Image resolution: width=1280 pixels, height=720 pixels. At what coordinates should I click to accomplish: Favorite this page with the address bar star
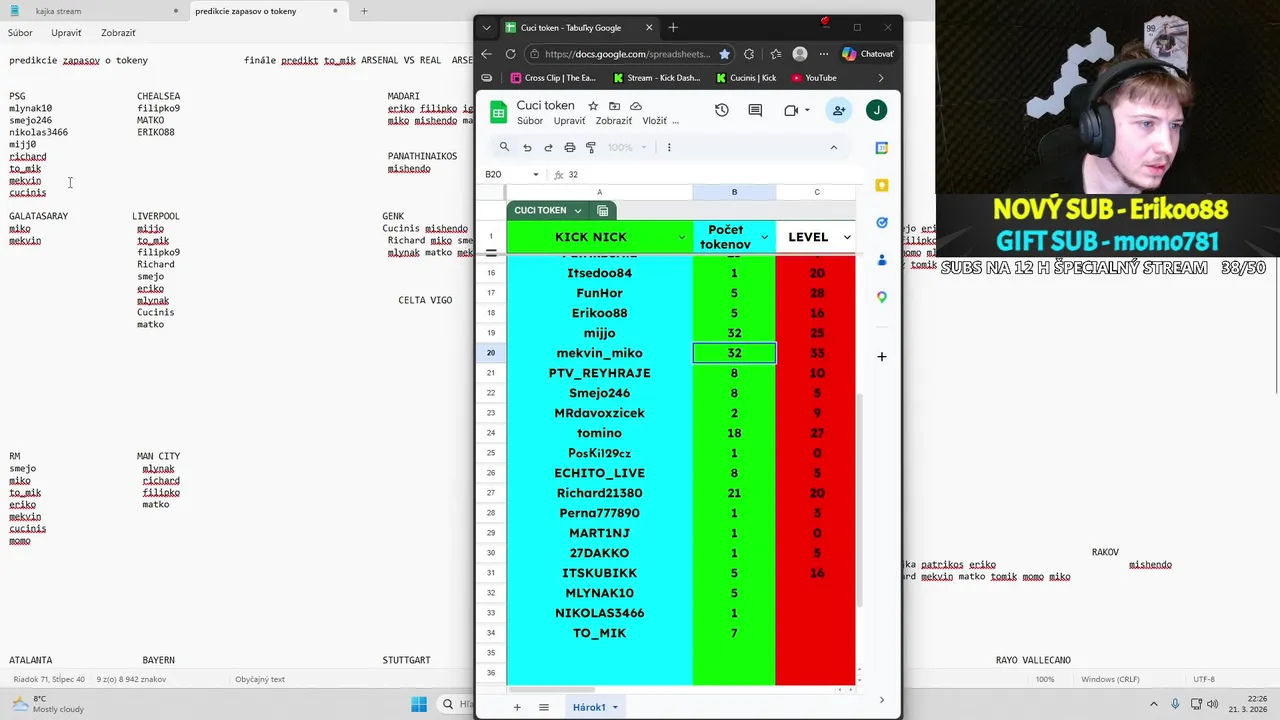click(x=724, y=54)
